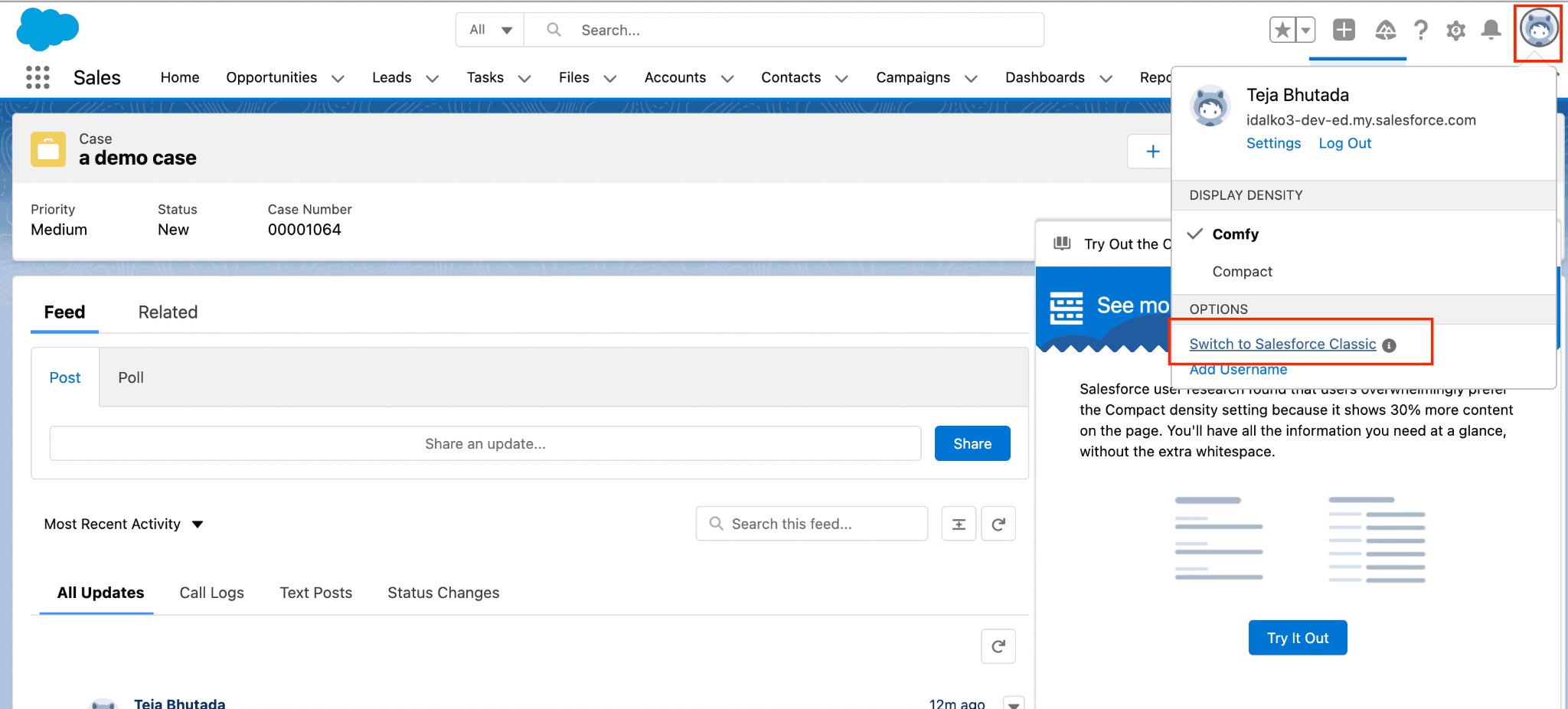The width and height of the screenshot is (1568, 709).
Task: Open the Global Actions plus icon
Action: [1344, 30]
